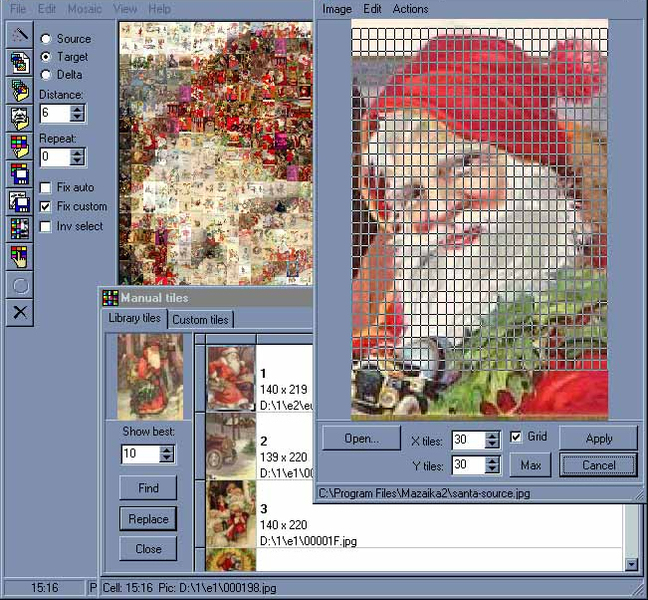This screenshot has height=600, width=648.
Task: Toggle the Grid checkbox
Action: coord(516,437)
